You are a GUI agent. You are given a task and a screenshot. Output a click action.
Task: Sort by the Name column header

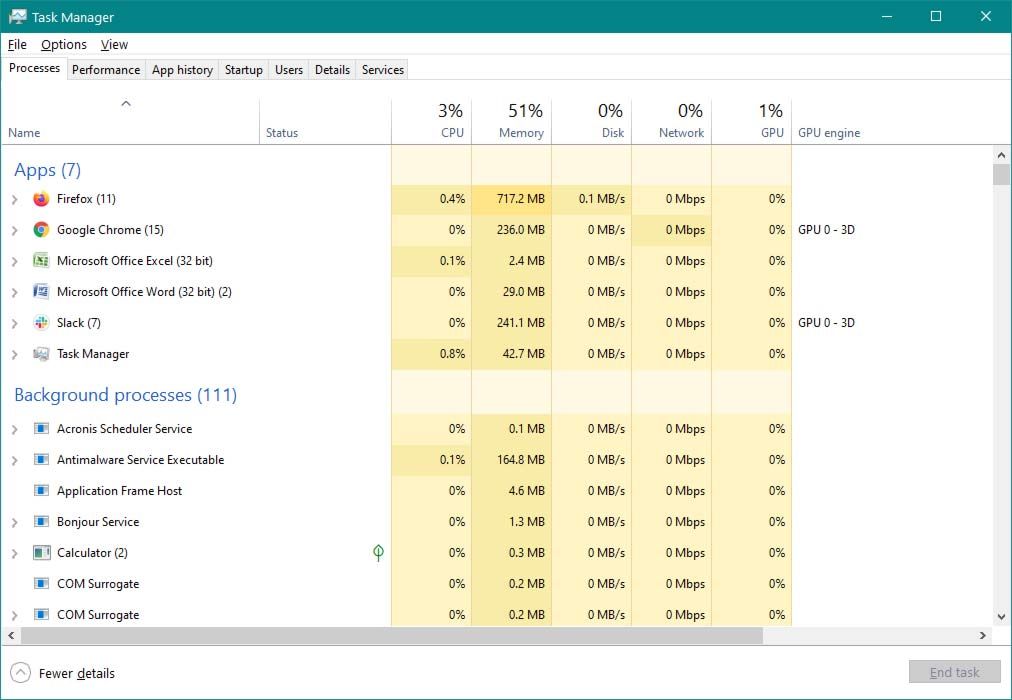(130, 121)
